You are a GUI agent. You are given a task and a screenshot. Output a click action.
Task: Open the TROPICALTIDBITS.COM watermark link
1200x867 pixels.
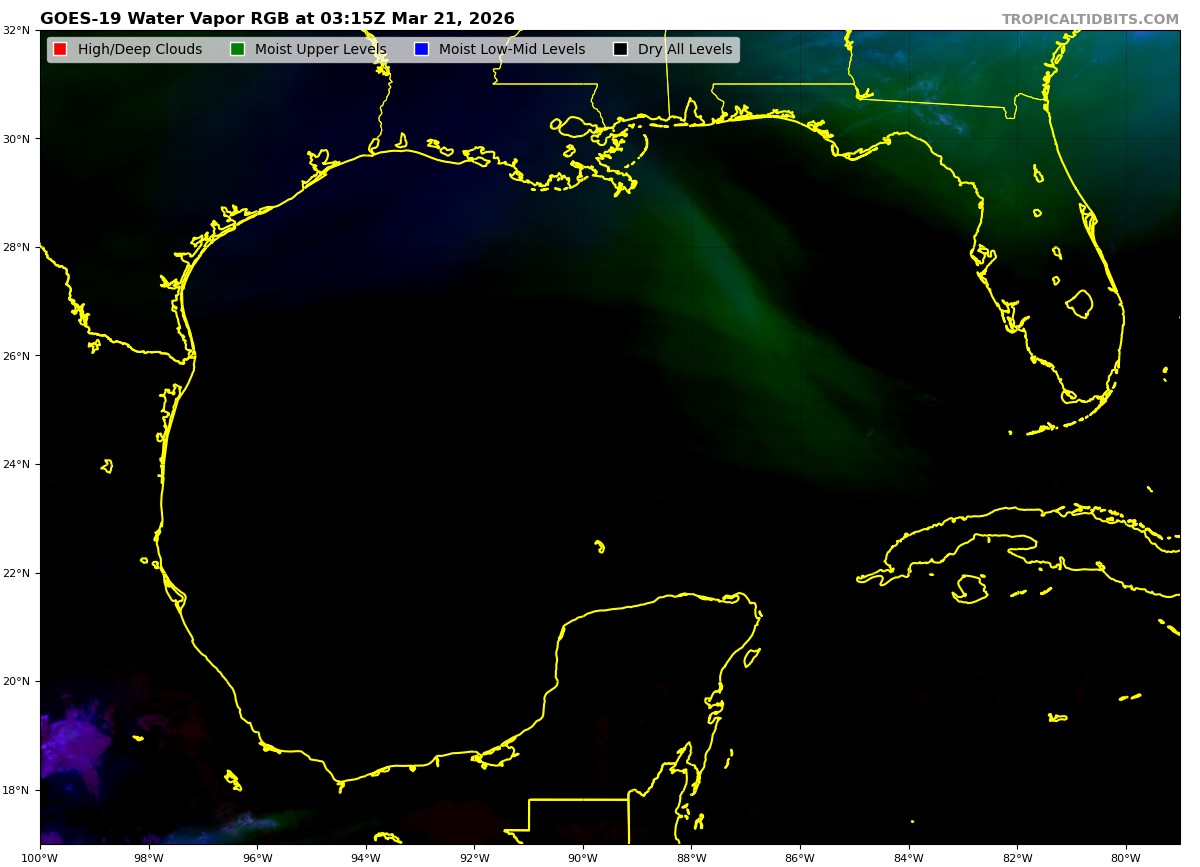pyautogui.click(x=1090, y=19)
